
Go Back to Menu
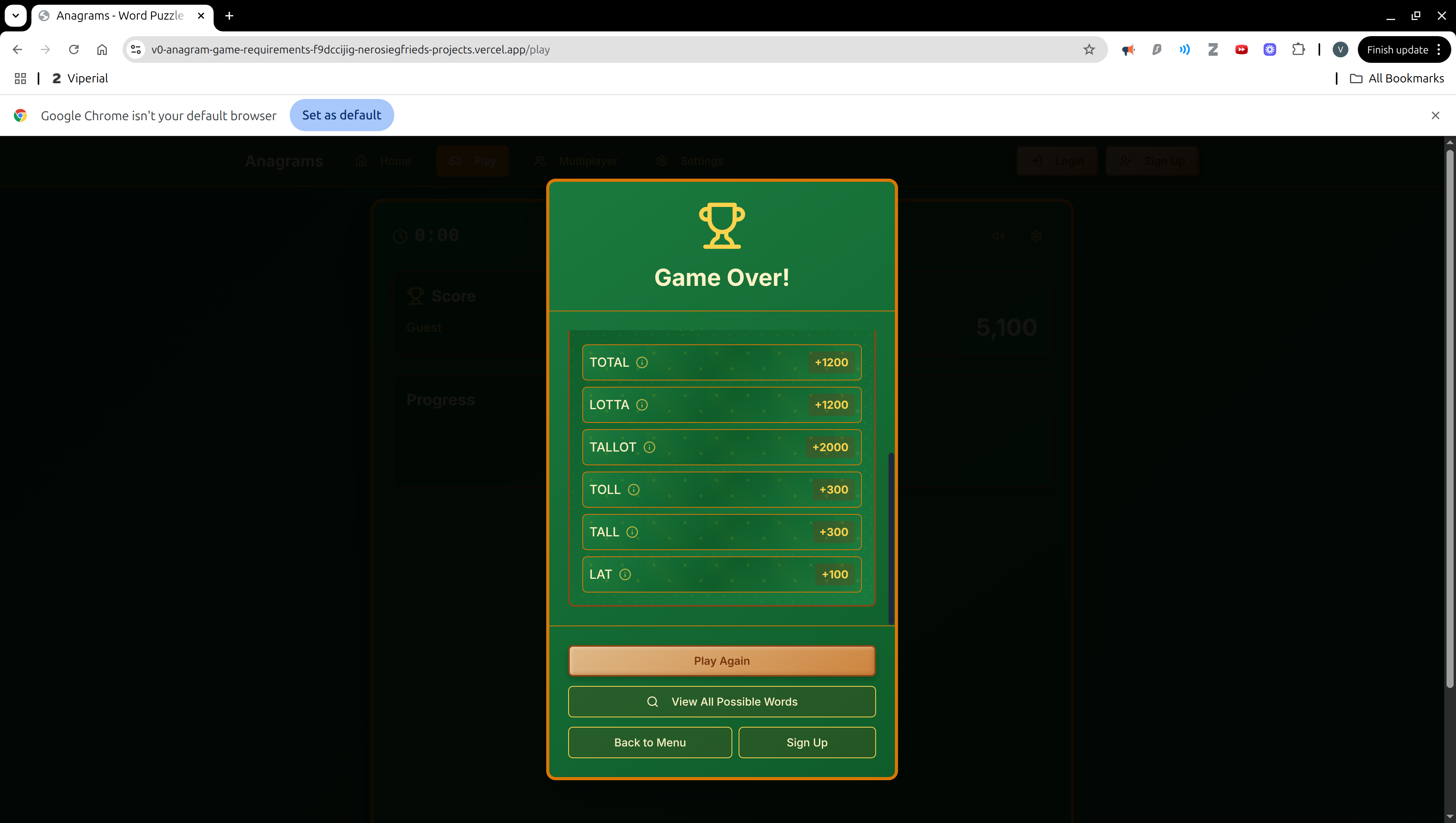(649, 743)
